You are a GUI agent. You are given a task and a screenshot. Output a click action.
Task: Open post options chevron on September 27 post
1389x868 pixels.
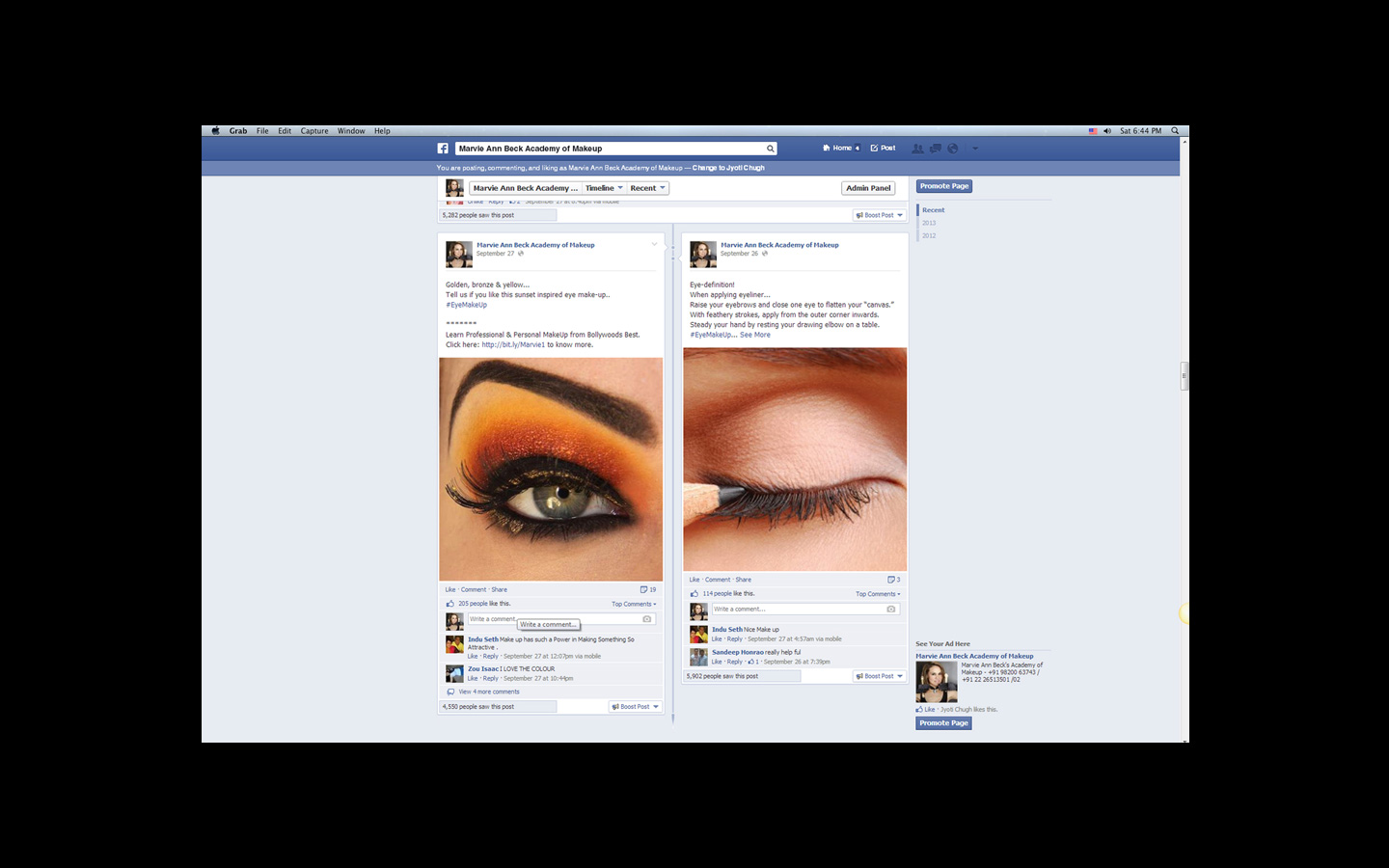[654, 244]
